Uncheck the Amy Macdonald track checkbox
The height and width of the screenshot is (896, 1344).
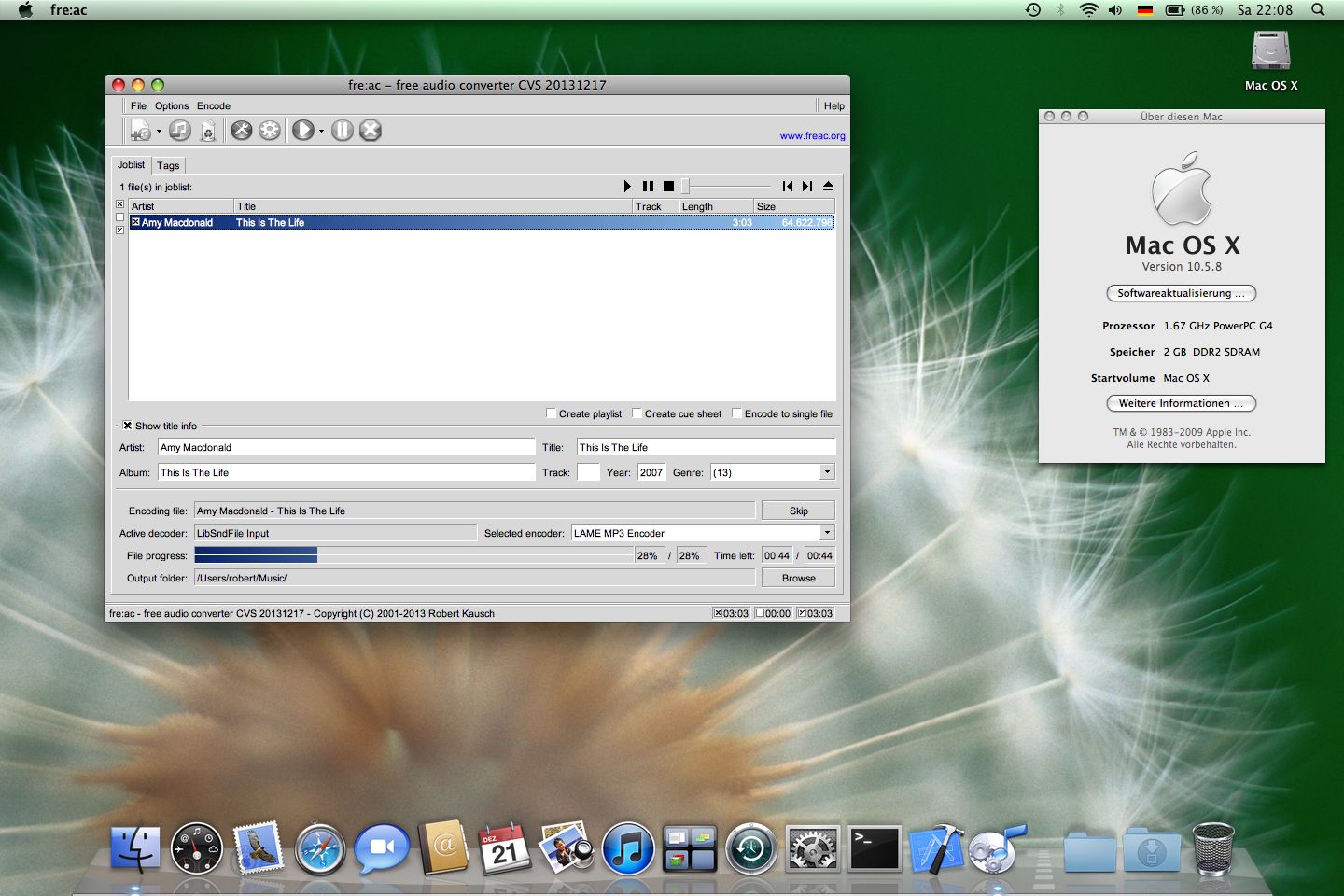[x=135, y=222]
